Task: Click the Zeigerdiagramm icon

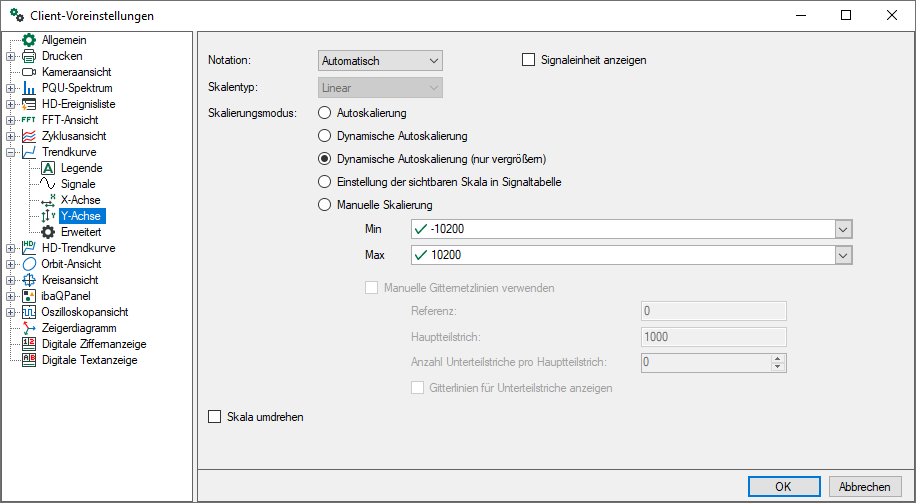Action: (29, 328)
